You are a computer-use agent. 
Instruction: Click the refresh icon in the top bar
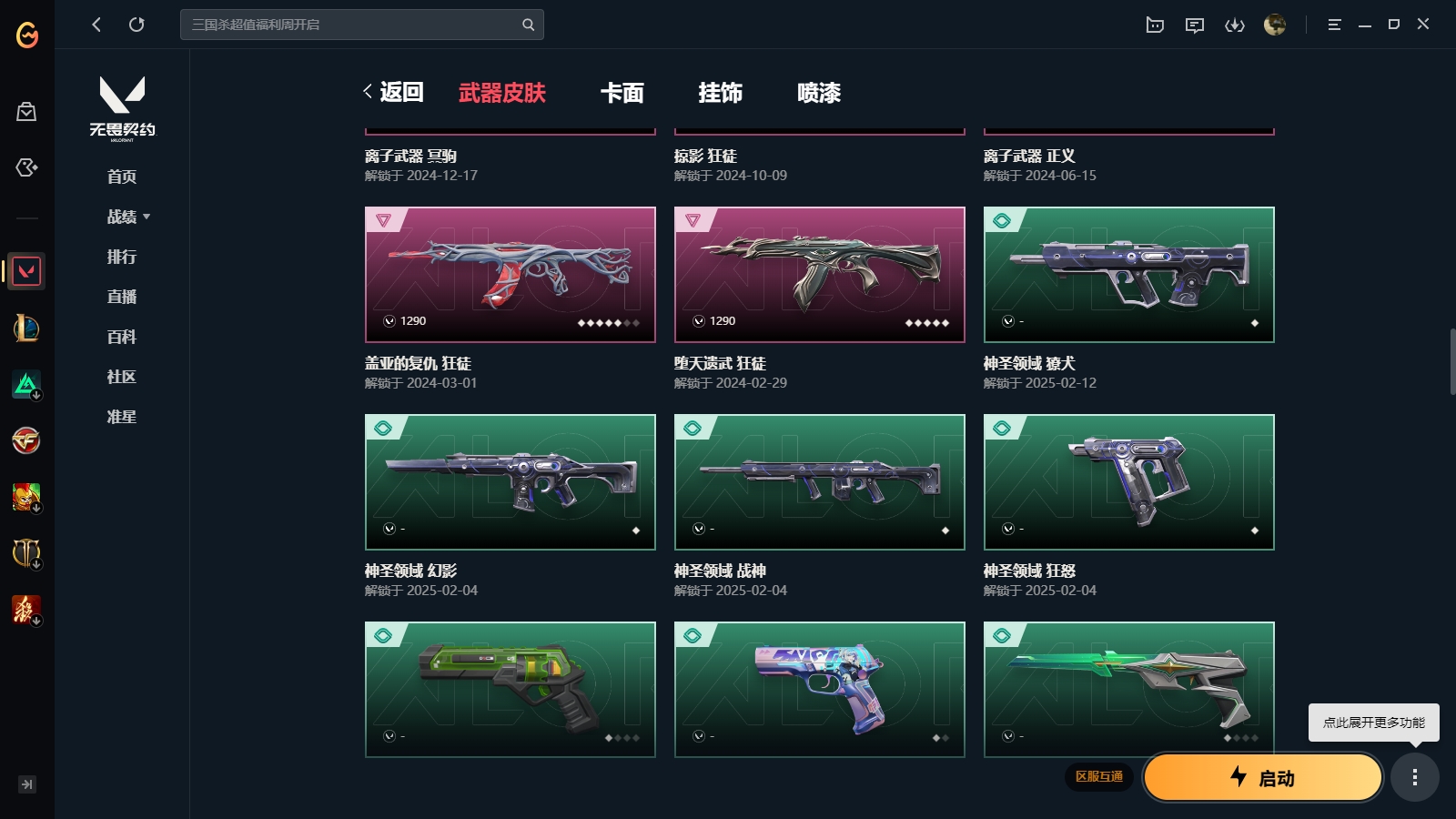coord(136,25)
